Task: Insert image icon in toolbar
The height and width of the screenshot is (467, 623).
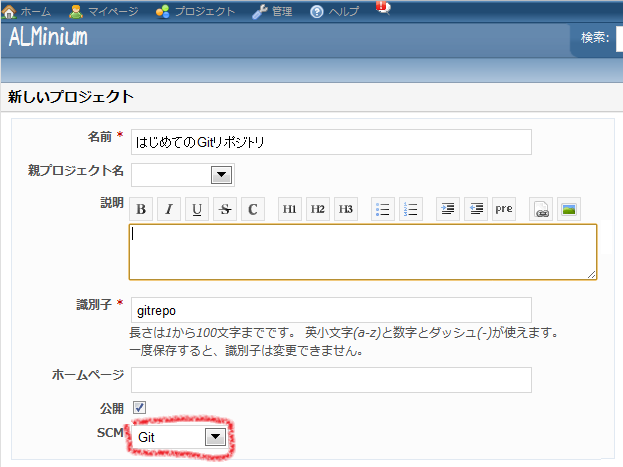Action: pos(569,209)
